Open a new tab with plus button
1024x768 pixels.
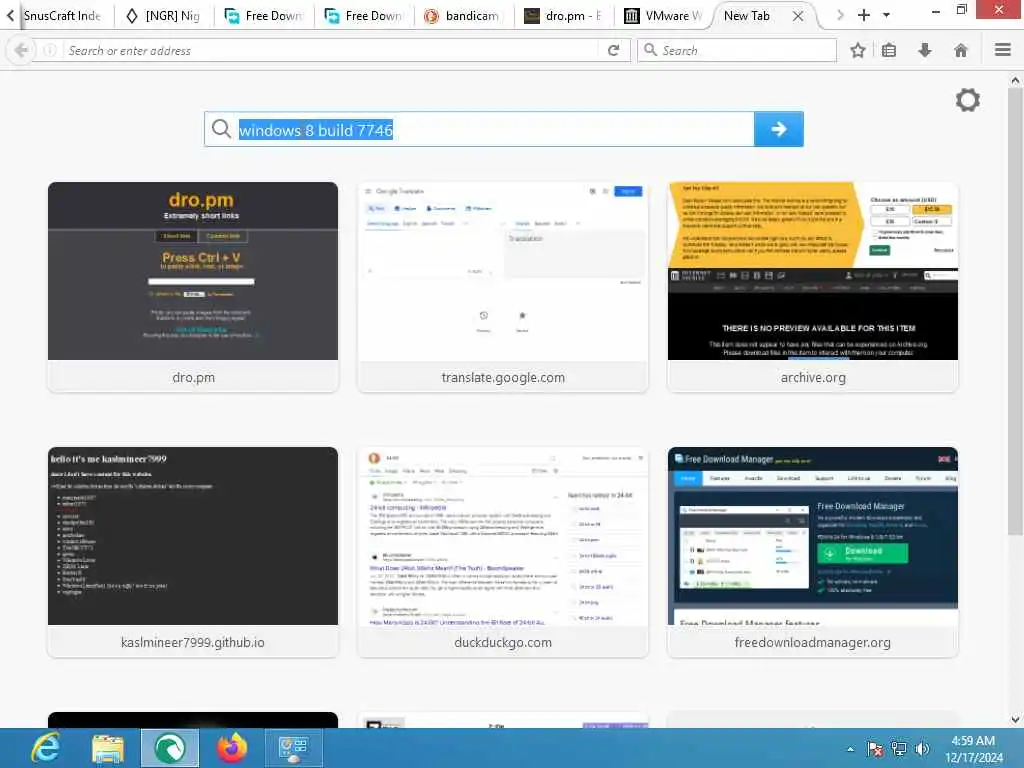point(863,15)
